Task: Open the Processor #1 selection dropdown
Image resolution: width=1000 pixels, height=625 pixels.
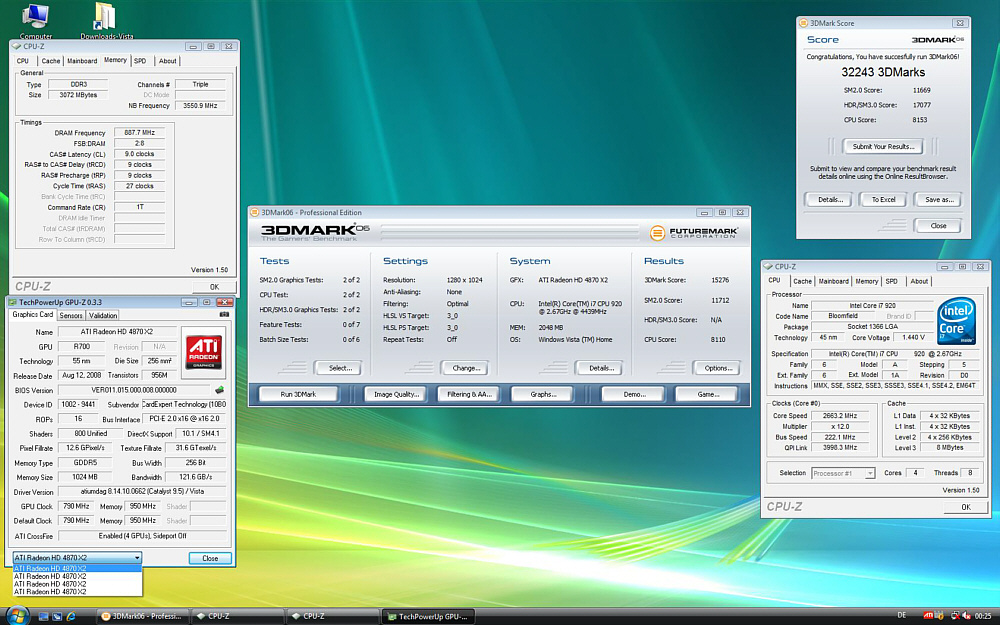Action: tap(842, 473)
